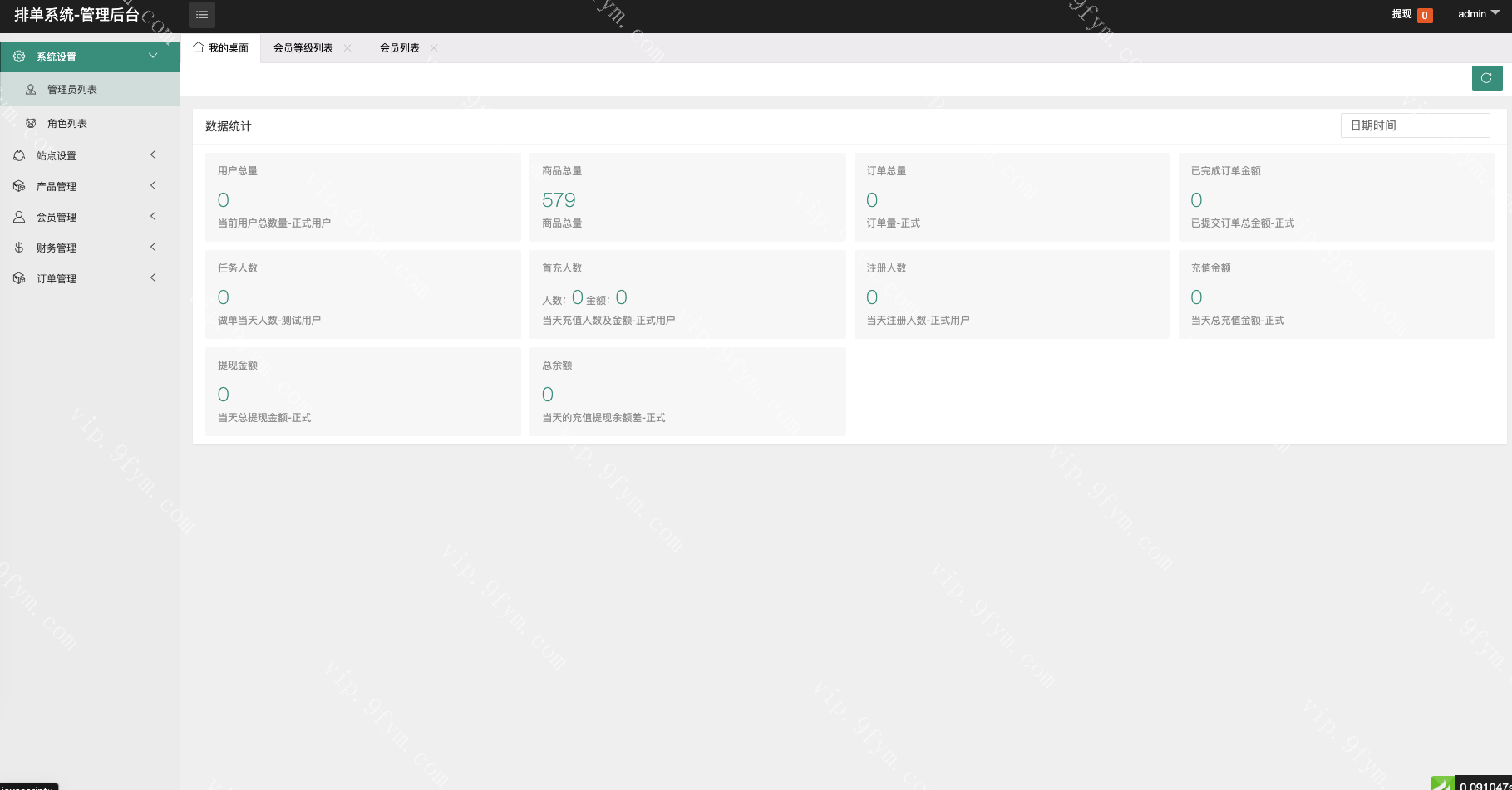This screenshot has width=1512, height=790.
Task: Click the 财务管理 dollar icon
Action: [x=19, y=248]
